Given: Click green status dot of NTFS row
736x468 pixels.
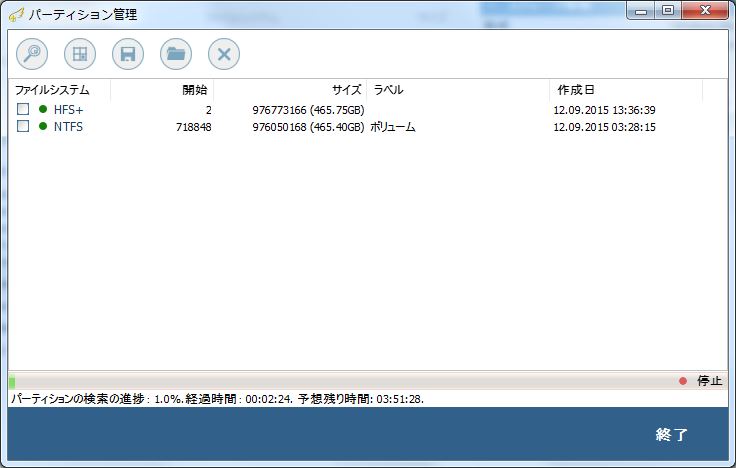Looking at the screenshot, I should coord(43,126).
